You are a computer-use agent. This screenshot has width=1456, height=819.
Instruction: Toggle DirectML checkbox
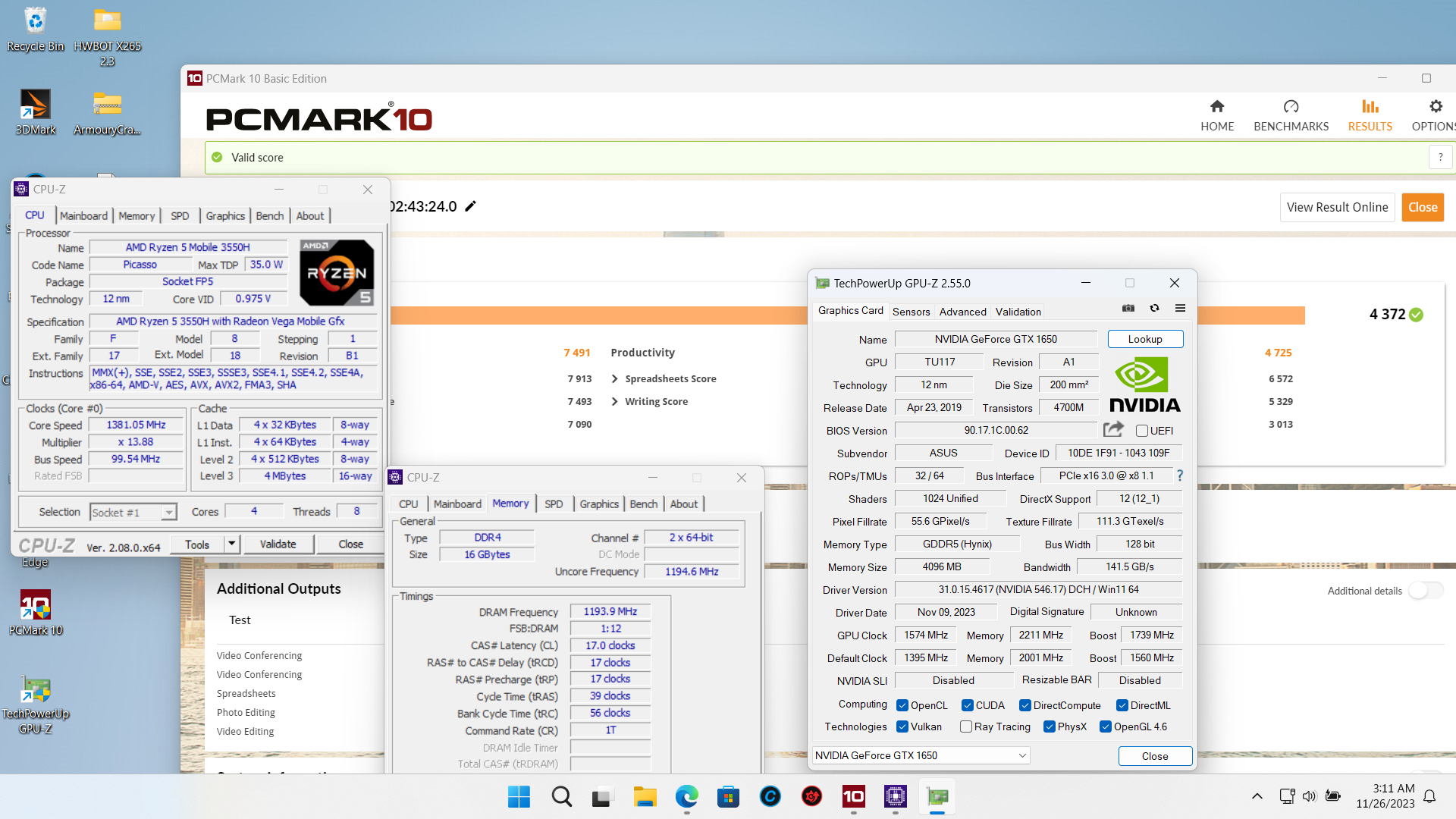[x=1122, y=705]
